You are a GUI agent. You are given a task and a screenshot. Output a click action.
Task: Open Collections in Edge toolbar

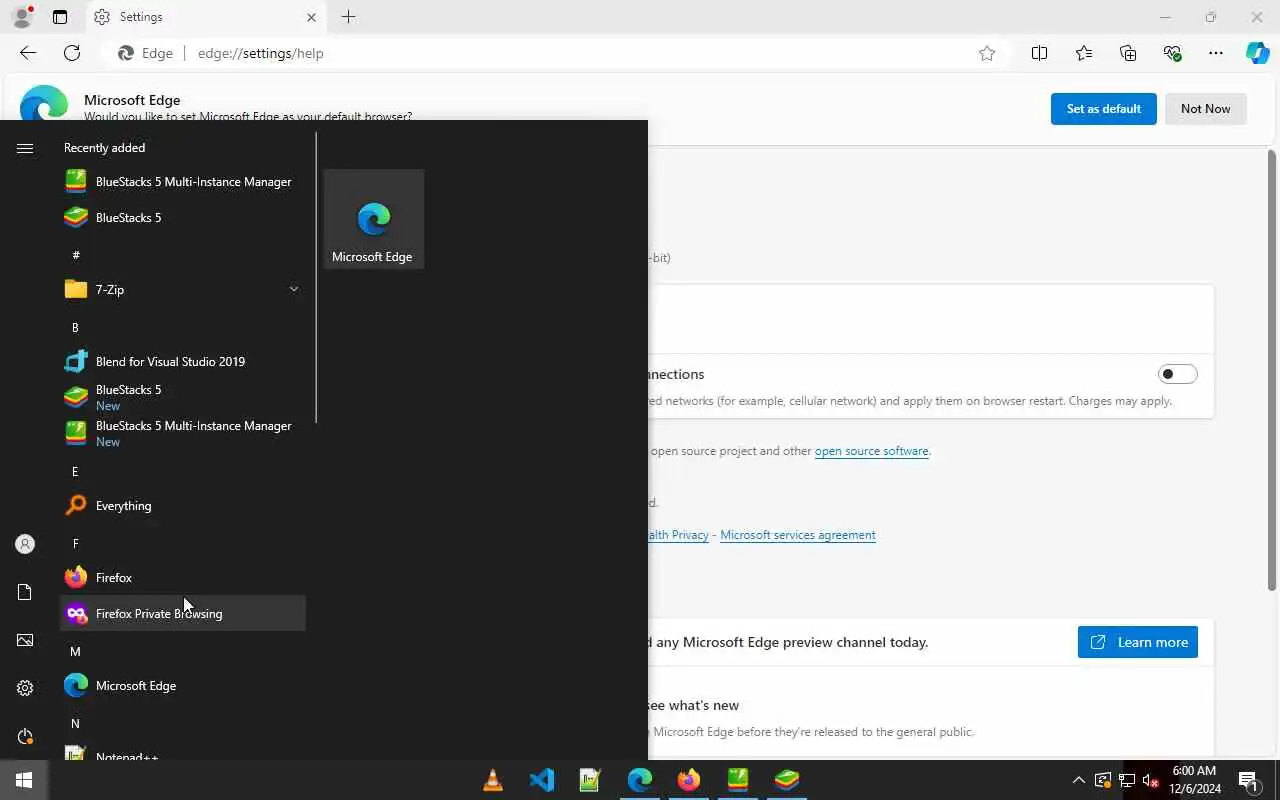pos(1128,53)
